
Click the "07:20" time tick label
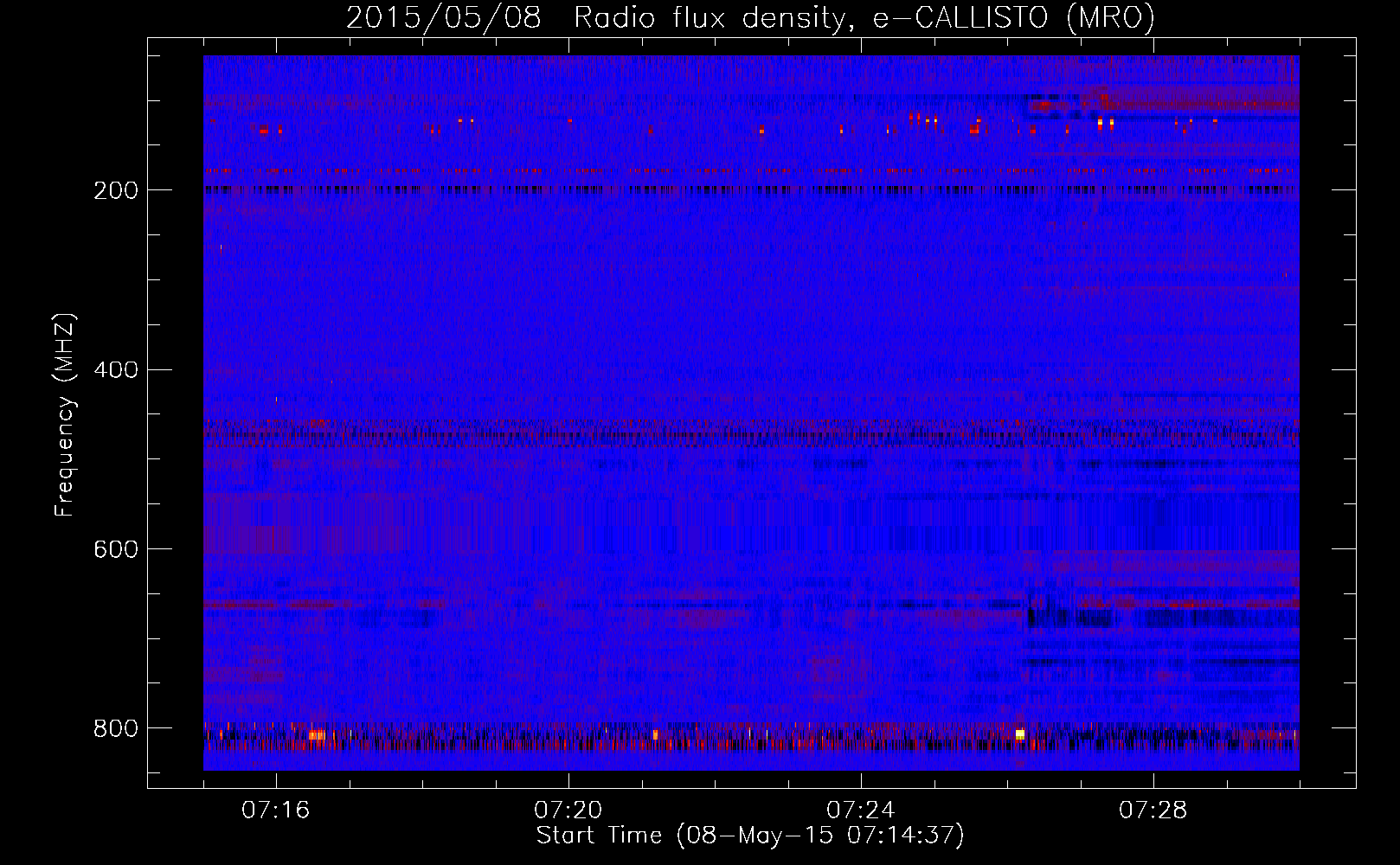pos(568,811)
